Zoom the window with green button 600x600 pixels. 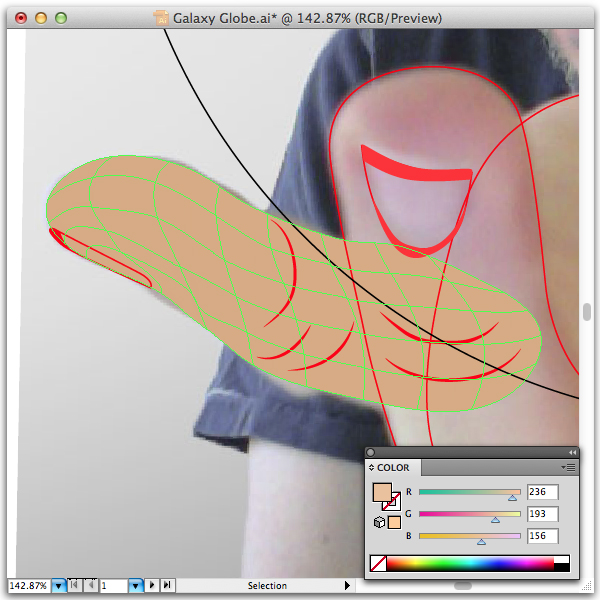[61, 18]
